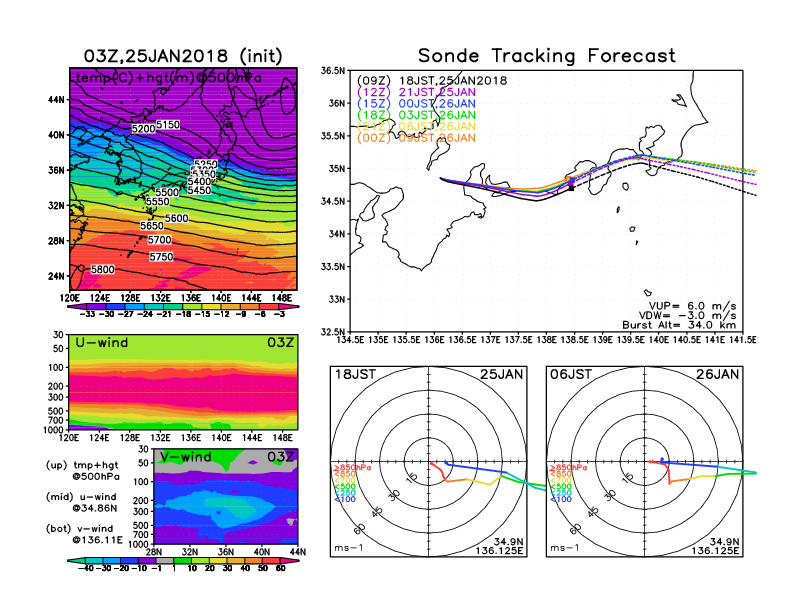792x612 pixels.
Task: Click '136.125E' coordinates in the 06JST hodograph
Action: 715,550
